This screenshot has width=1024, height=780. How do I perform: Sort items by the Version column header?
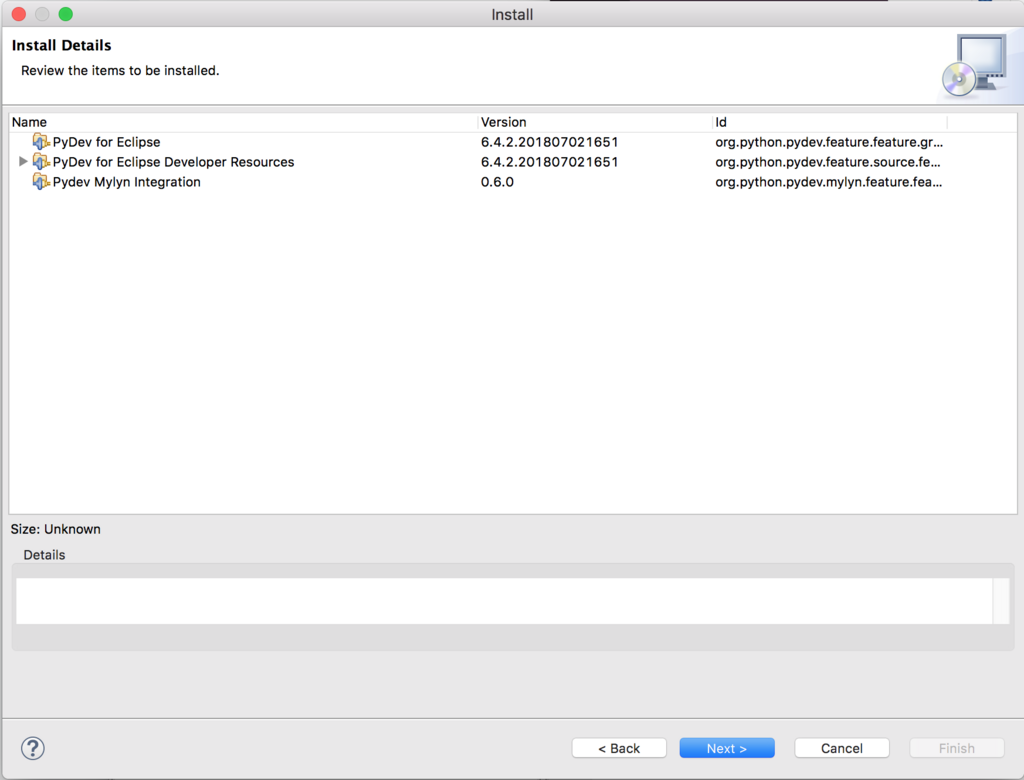[x=594, y=122]
